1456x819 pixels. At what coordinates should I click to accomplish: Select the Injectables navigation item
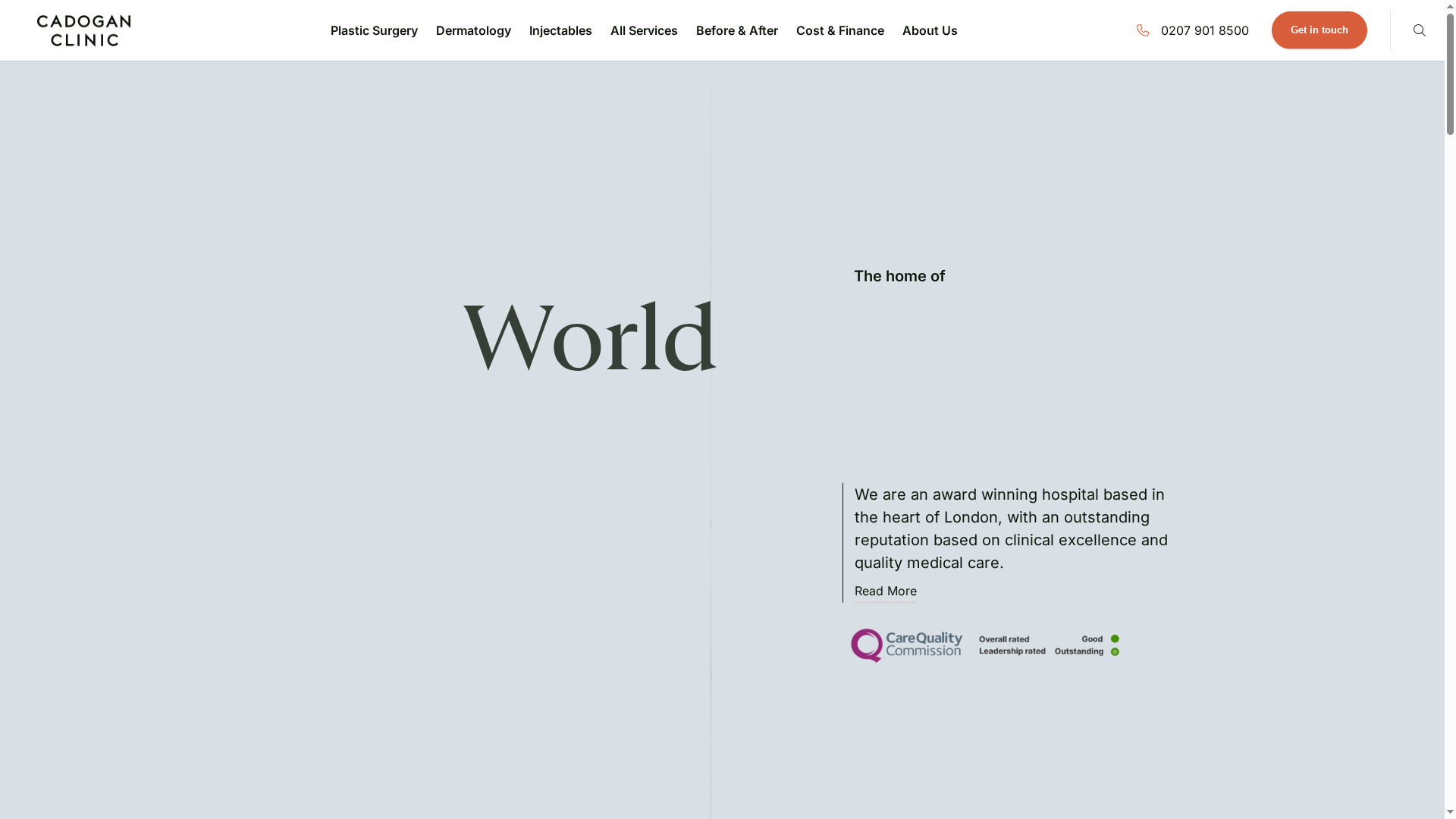tap(560, 30)
